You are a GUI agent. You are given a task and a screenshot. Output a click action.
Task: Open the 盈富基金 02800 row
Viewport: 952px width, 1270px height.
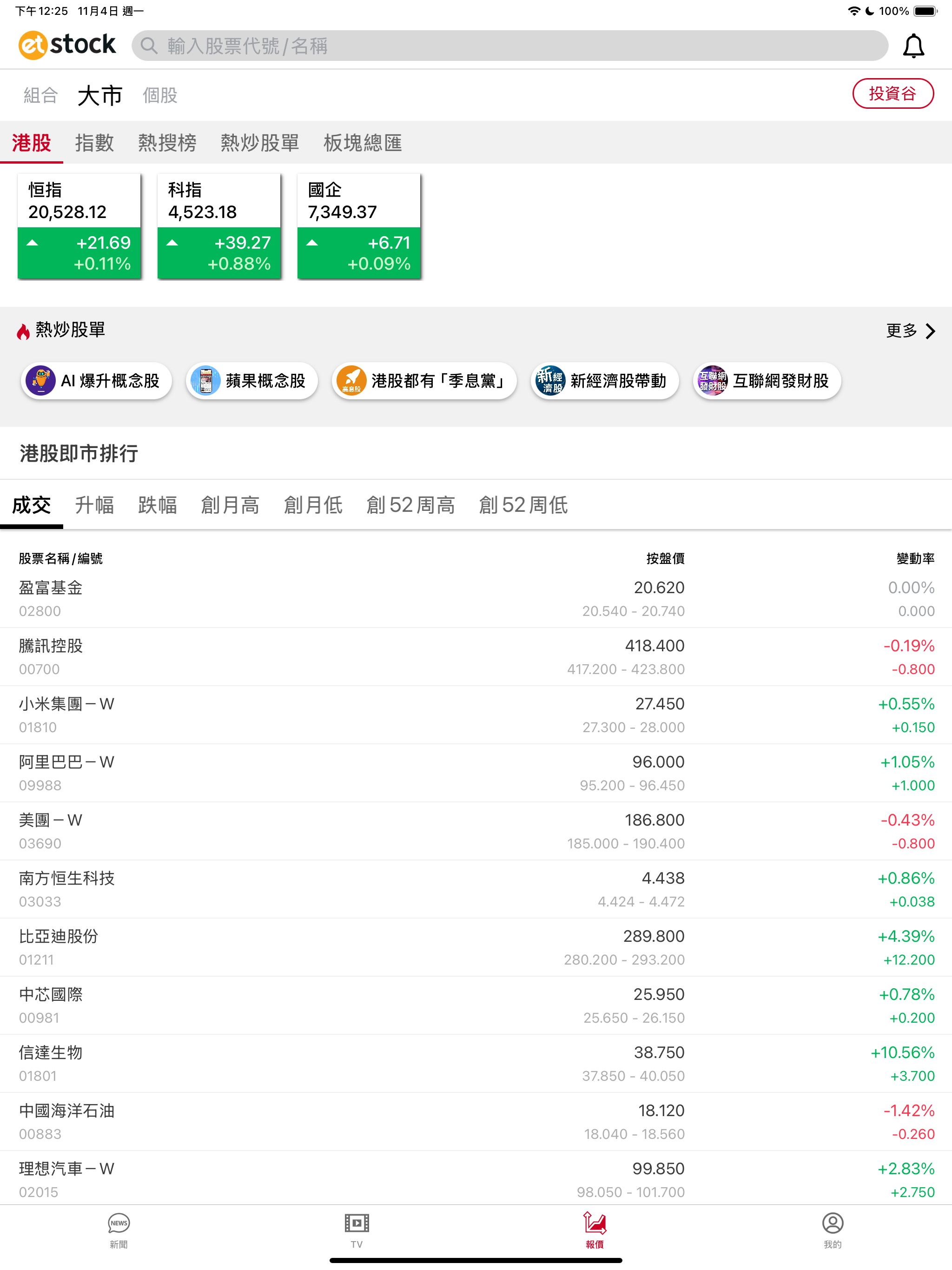click(476, 599)
